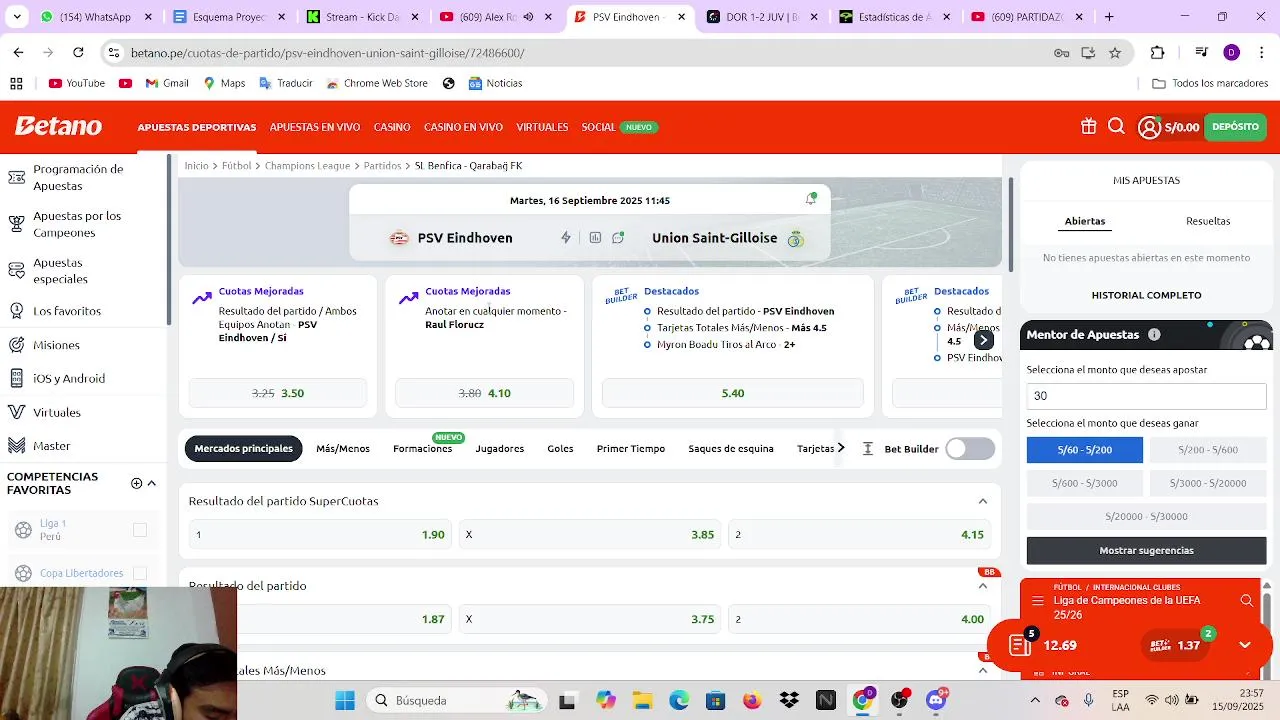Open the betslip icon showing 5 selections
Screen dimensions: 1280x720
[x=1021, y=645]
